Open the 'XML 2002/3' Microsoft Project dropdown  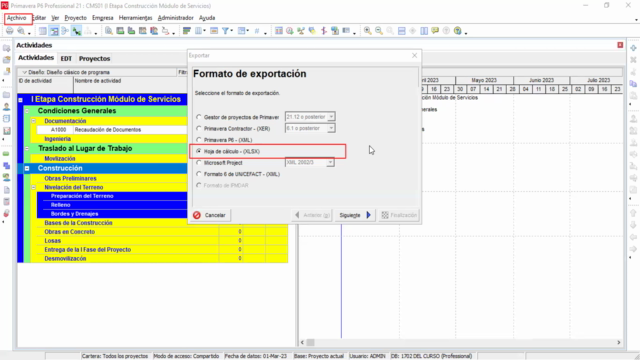(x=330, y=162)
